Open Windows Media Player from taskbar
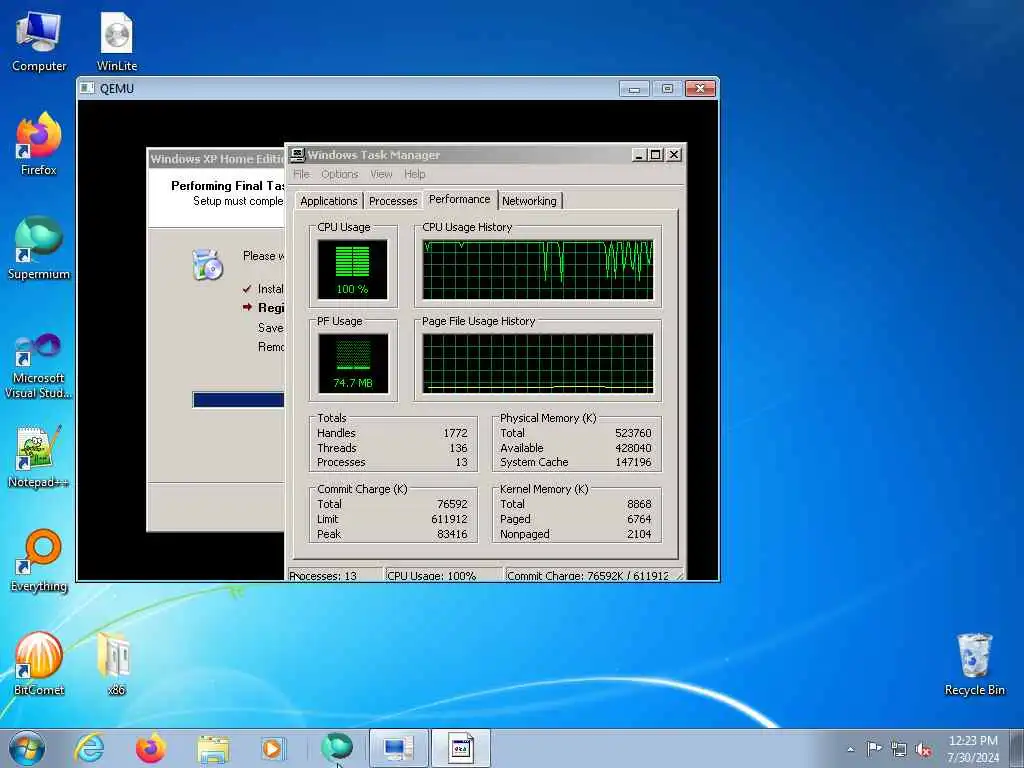Screen dimensions: 1024x768 tap(272, 748)
